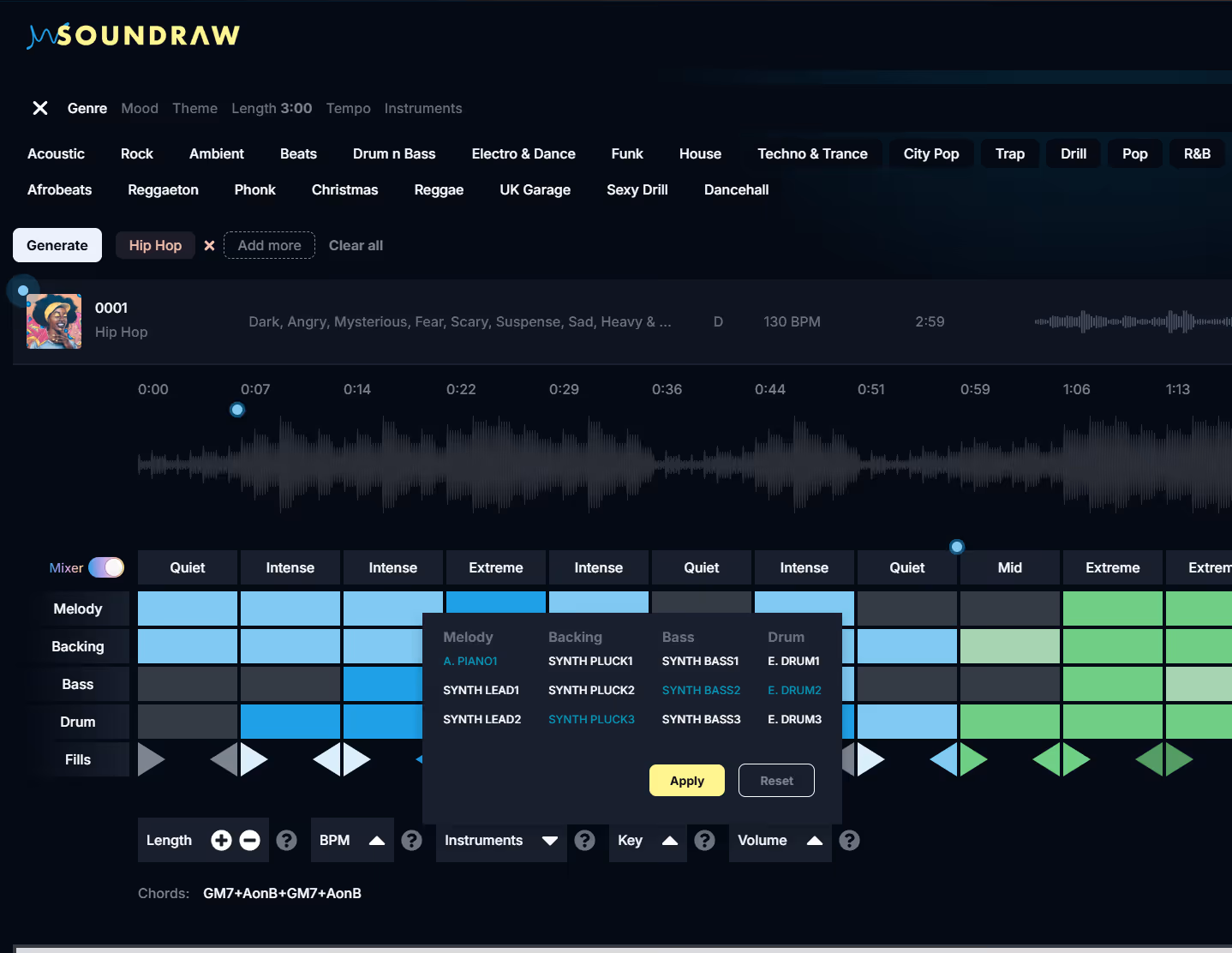Select SYNTH PLUCK1 for Backing
This screenshot has height=953, width=1232.
tap(590, 661)
